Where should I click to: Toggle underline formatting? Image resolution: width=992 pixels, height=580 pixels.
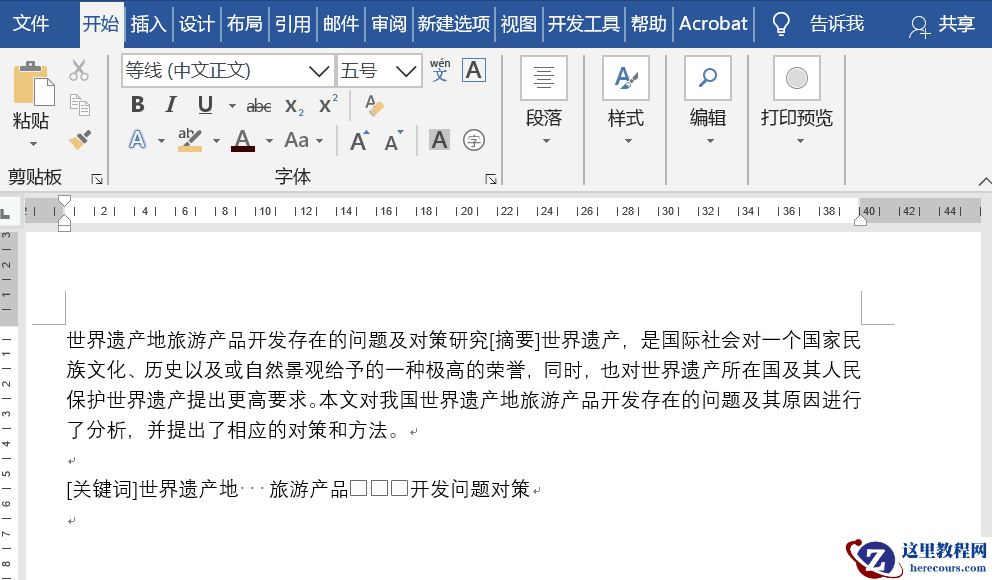click(x=205, y=104)
